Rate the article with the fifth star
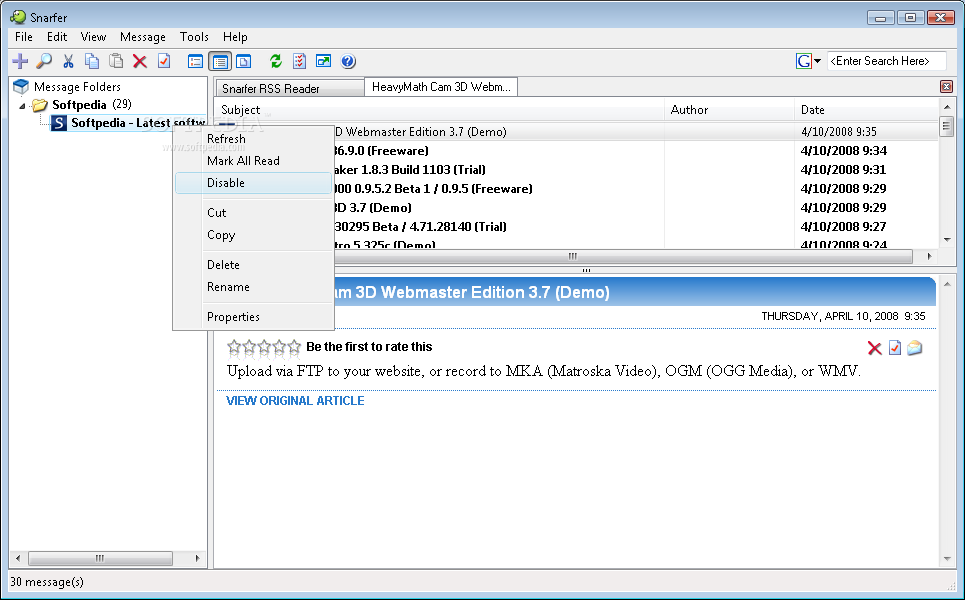 (294, 347)
